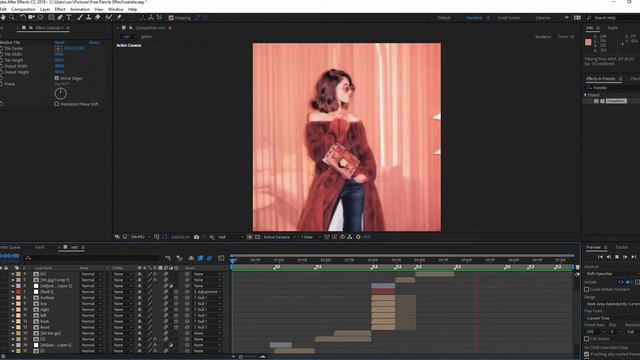Screen dimensions: 640x360
Task: Select the Small Screen workspace
Action: tap(509, 18)
